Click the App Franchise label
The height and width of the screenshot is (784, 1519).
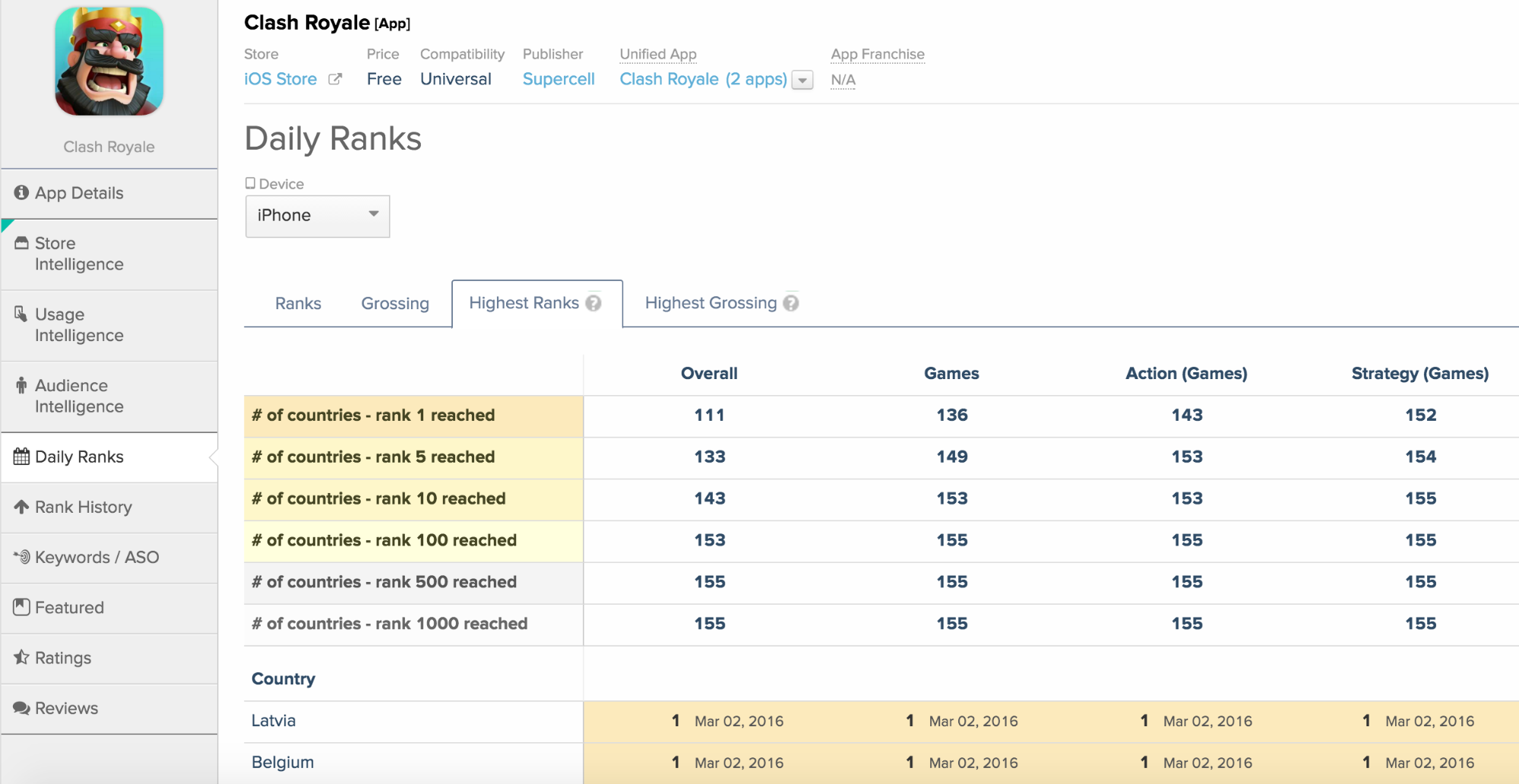[878, 54]
